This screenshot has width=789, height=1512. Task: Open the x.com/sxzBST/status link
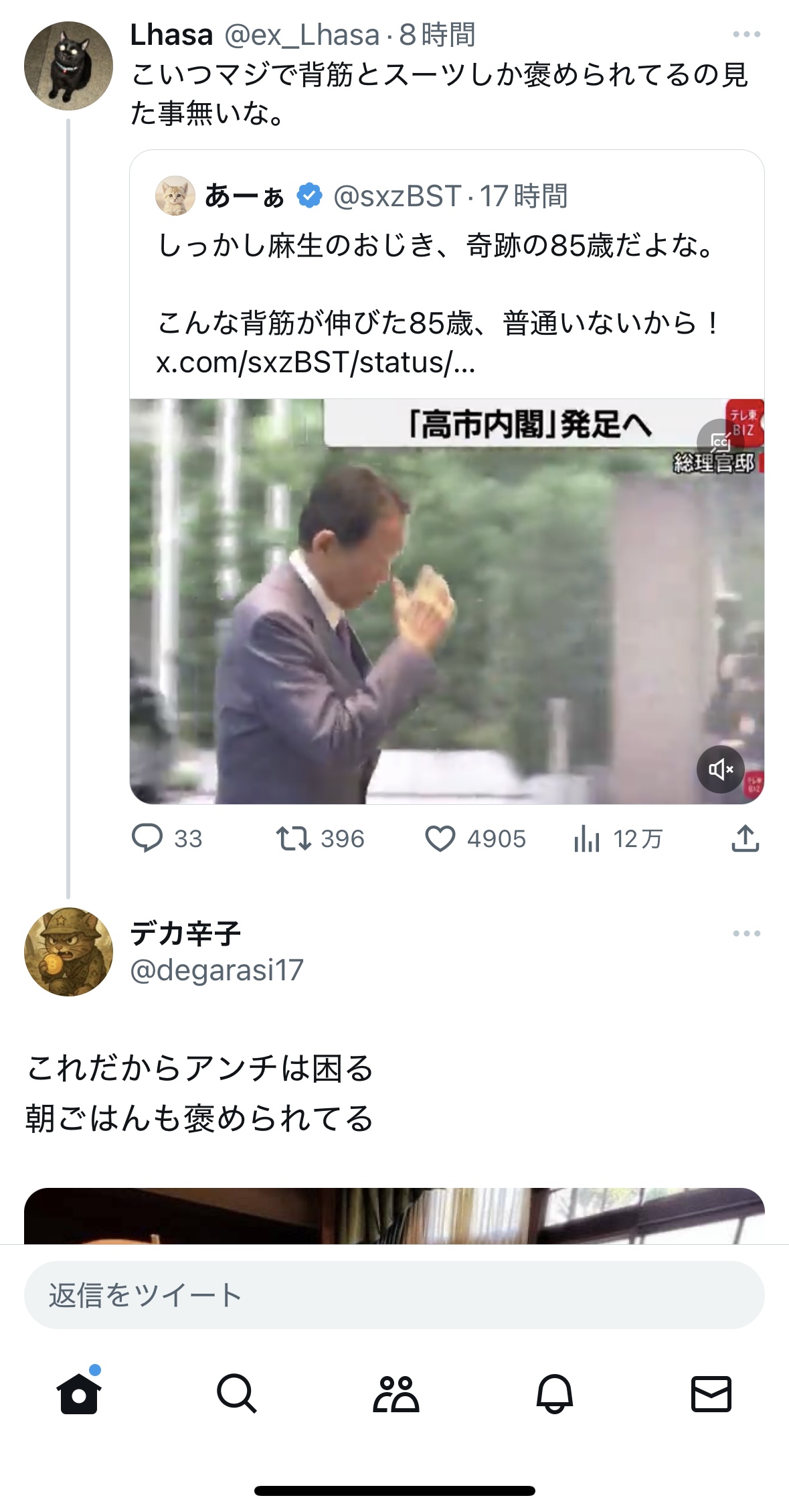tap(315, 363)
